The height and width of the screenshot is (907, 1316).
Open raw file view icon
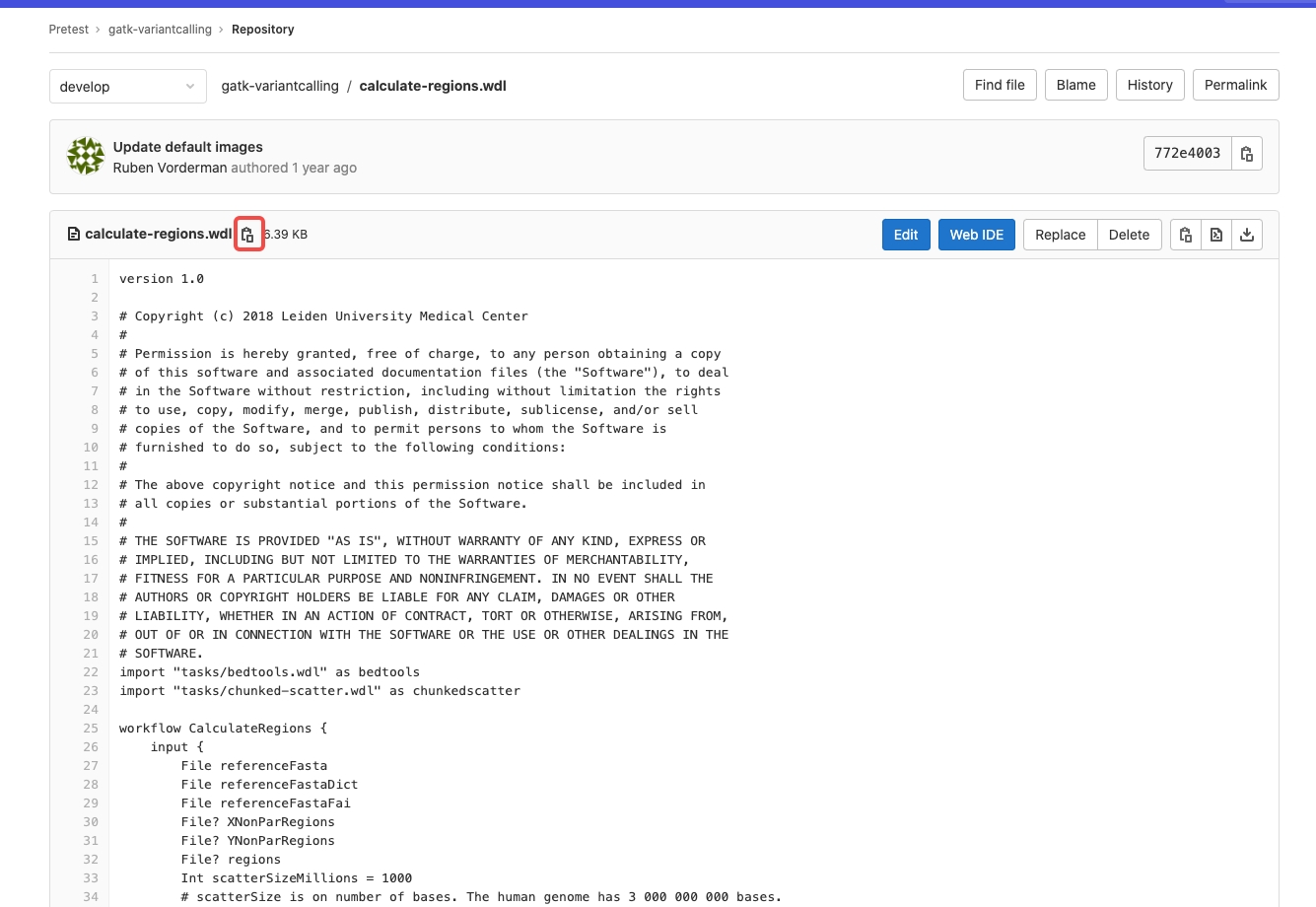[1216, 235]
